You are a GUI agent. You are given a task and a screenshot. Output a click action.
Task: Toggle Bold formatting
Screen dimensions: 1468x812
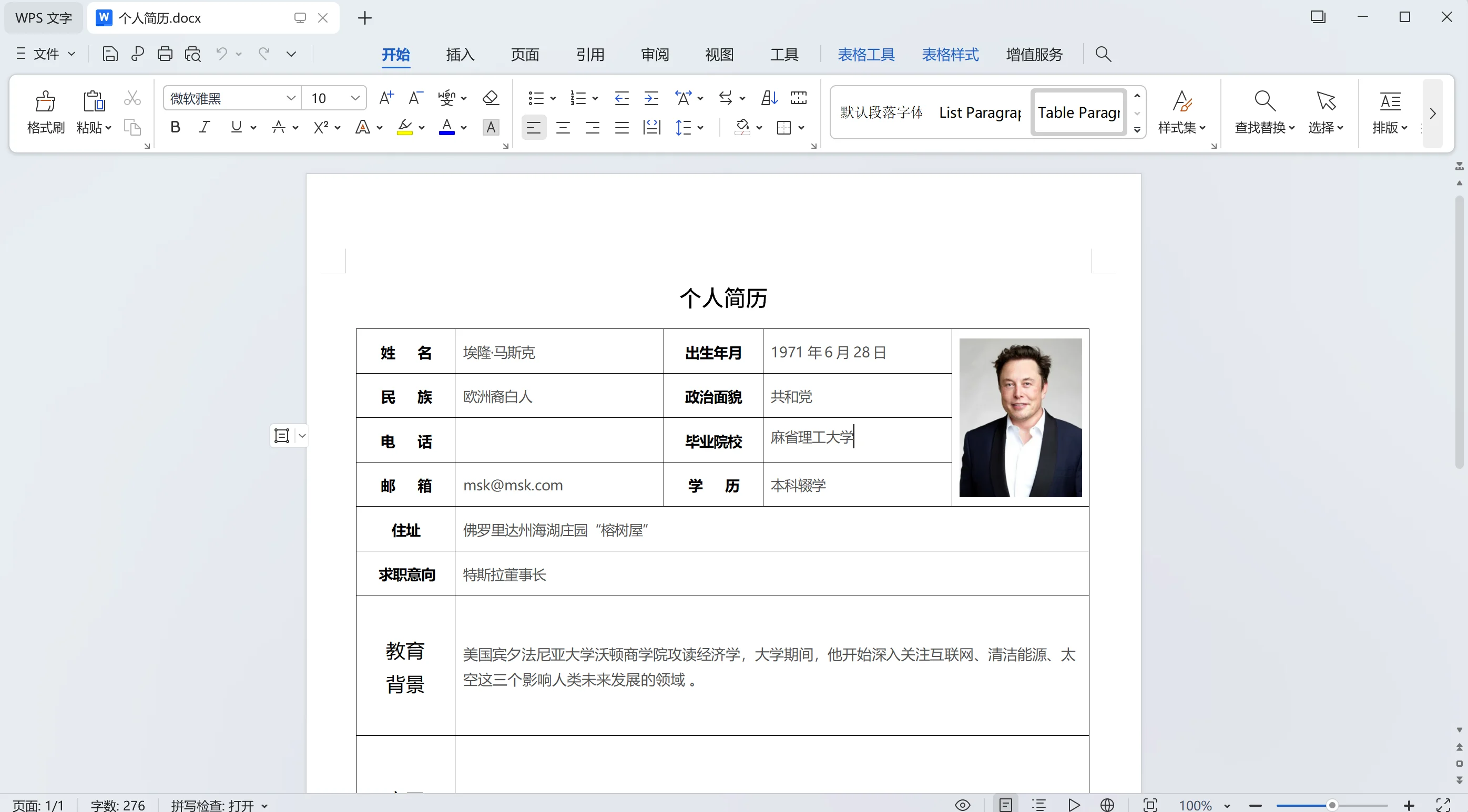pos(176,127)
